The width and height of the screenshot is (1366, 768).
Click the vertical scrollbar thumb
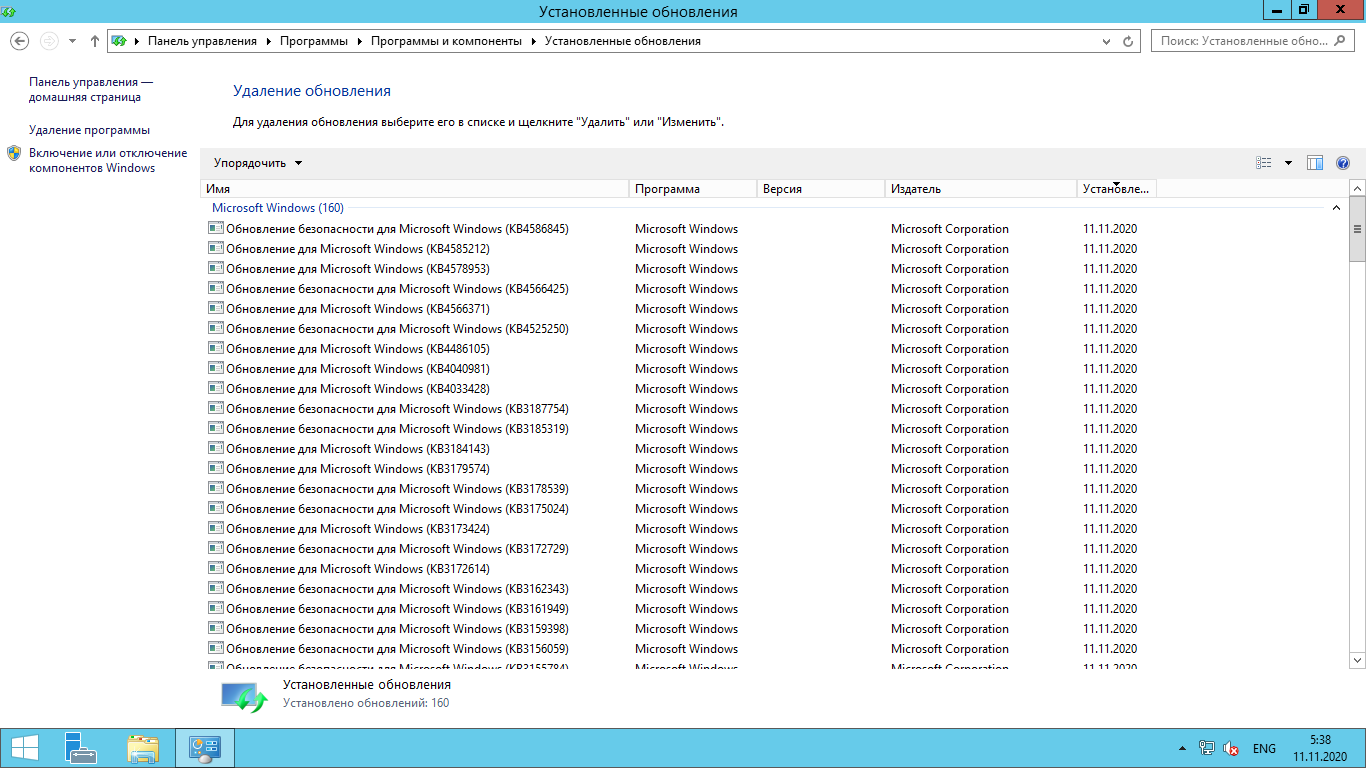[x=1357, y=229]
